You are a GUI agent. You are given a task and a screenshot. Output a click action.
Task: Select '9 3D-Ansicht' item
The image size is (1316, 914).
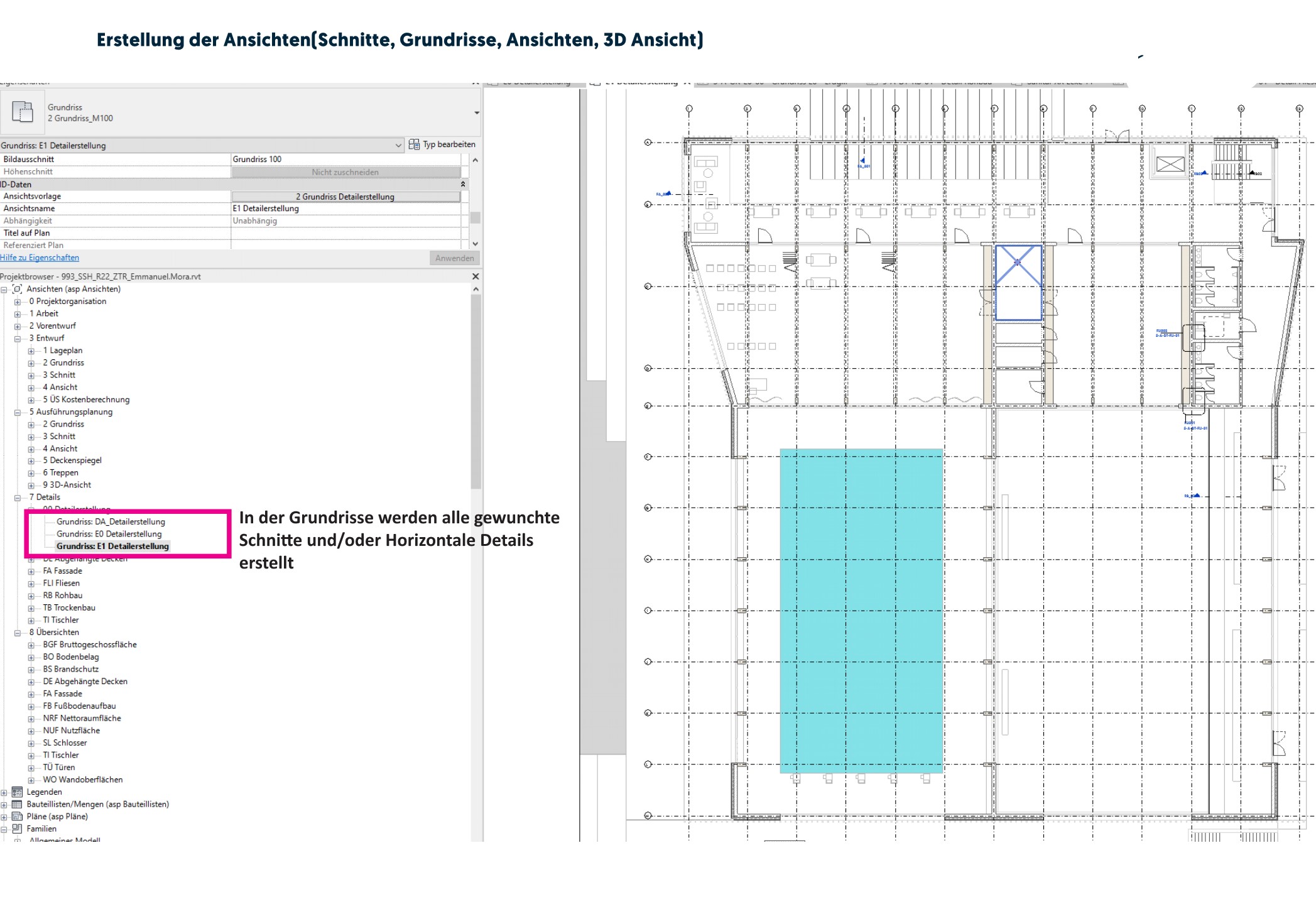click(67, 485)
